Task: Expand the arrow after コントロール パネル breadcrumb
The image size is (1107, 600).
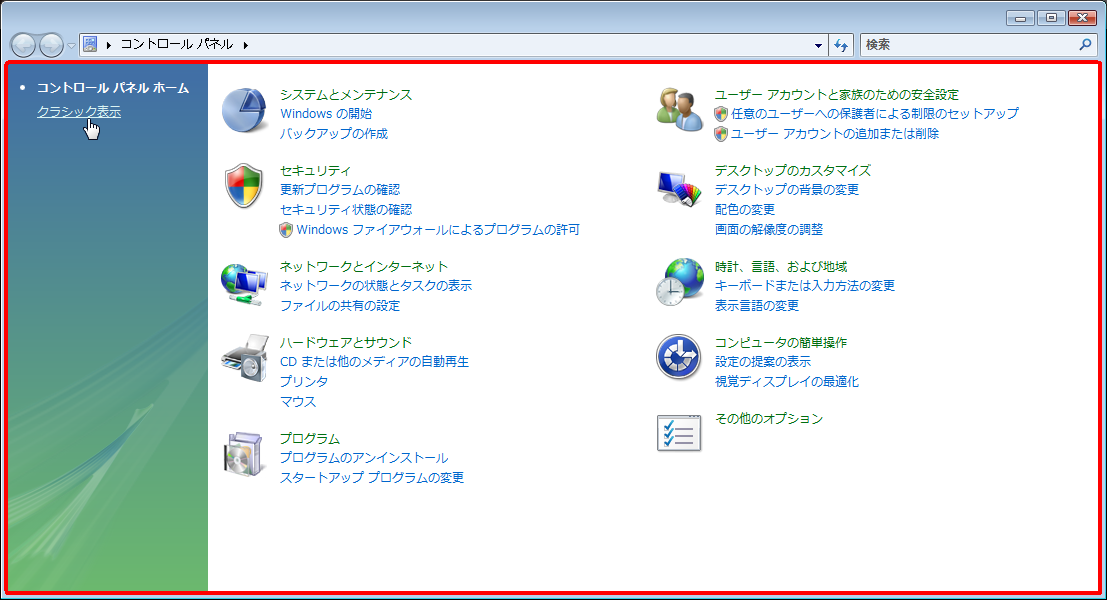Action: 246,45
